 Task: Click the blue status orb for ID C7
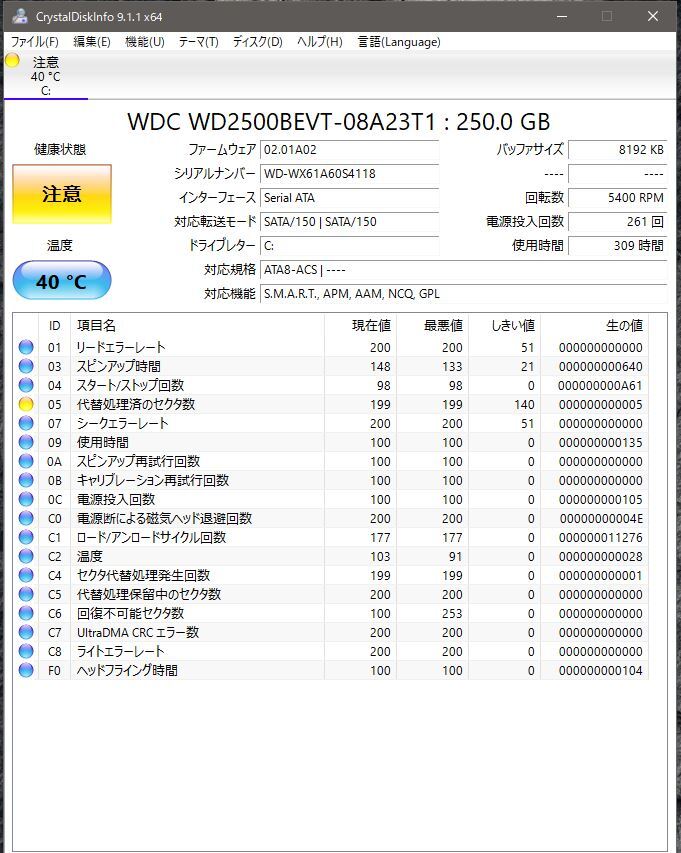point(26,633)
